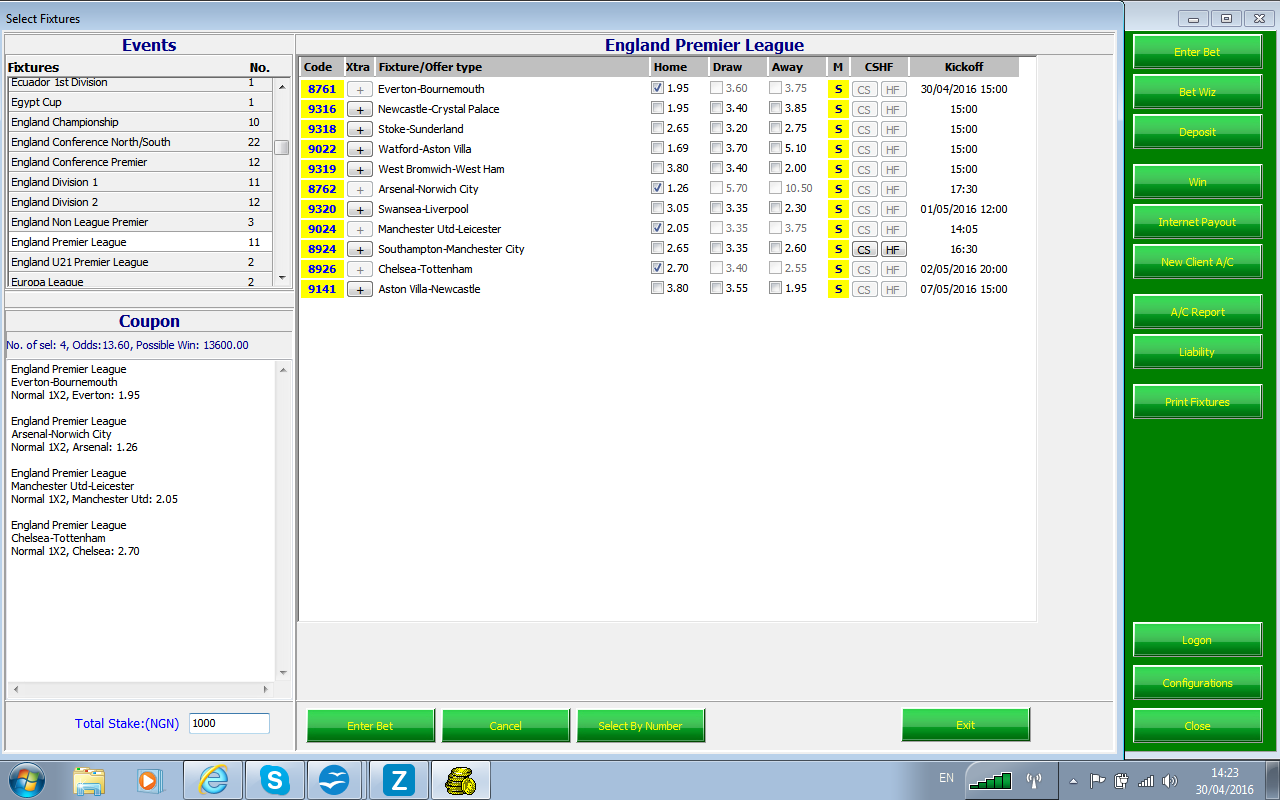The height and width of the screenshot is (800, 1280).
Task: Click Total Stake input field
Action: [x=229, y=723]
